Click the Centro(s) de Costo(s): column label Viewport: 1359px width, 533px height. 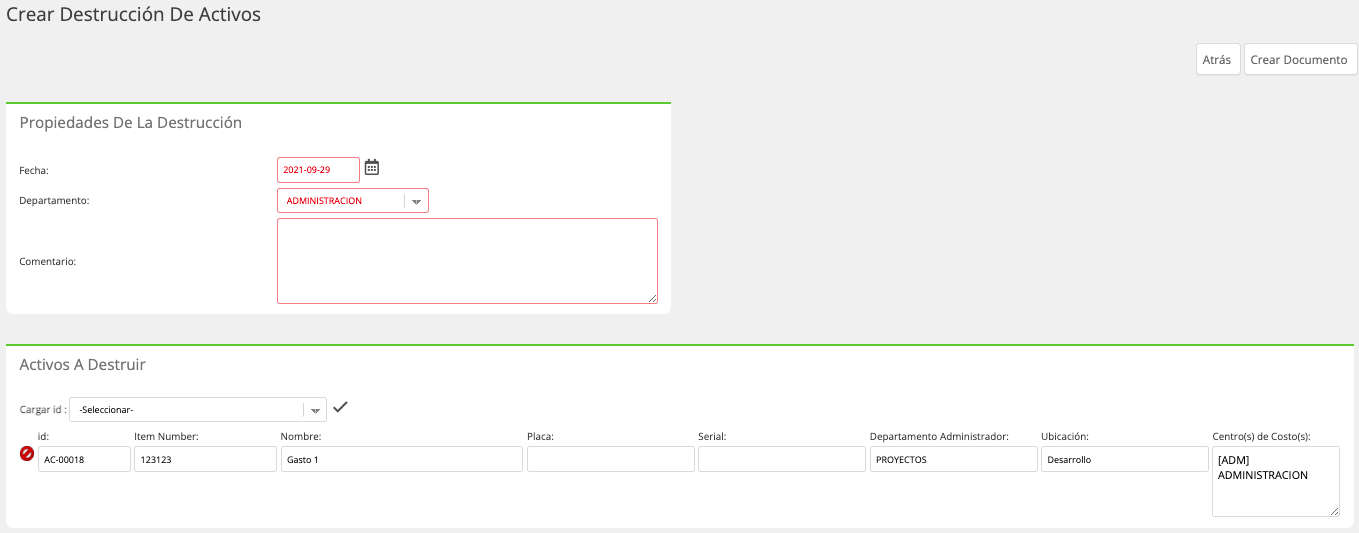pos(1261,436)
